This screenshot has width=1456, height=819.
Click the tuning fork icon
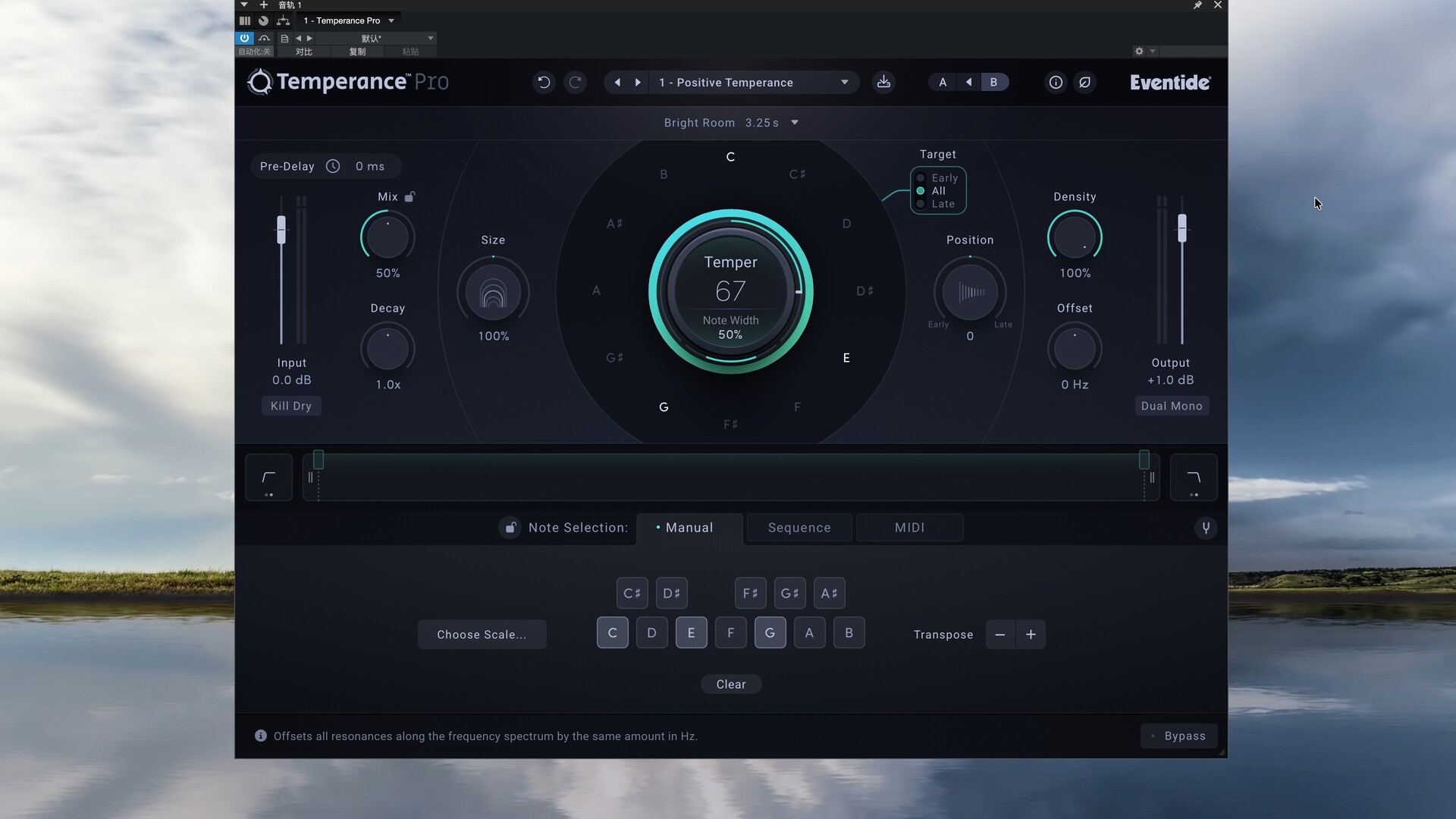tap(1206, 528)
